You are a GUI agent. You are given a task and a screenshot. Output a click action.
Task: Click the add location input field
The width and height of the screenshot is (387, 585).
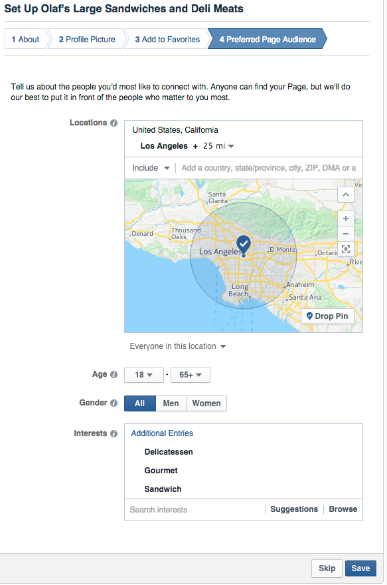[x=269, y=168]
